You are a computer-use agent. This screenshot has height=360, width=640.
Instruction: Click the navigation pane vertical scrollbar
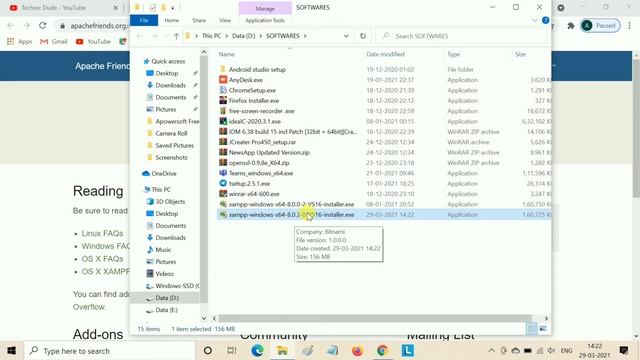click(x=204, y=180)
